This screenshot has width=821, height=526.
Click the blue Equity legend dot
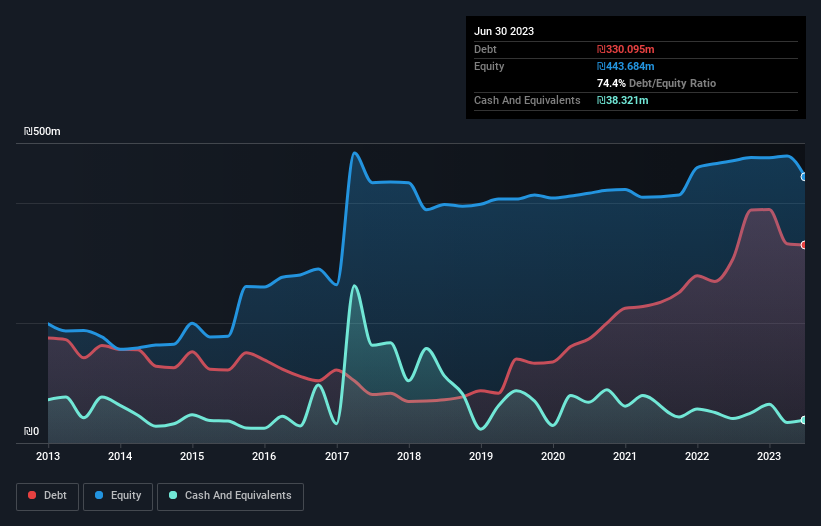click(99, 495)
